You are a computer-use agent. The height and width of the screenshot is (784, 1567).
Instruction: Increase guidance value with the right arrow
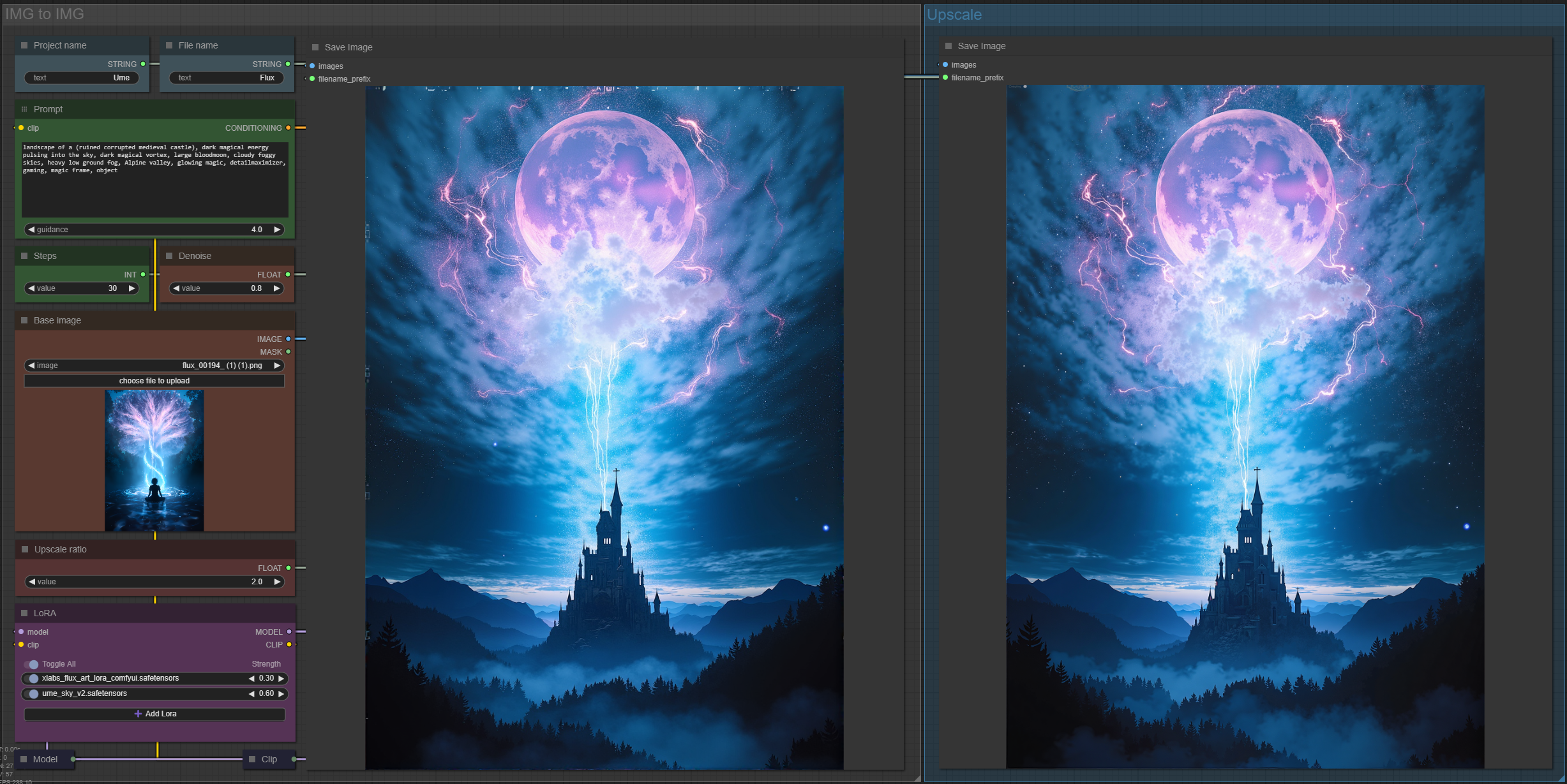277,230
